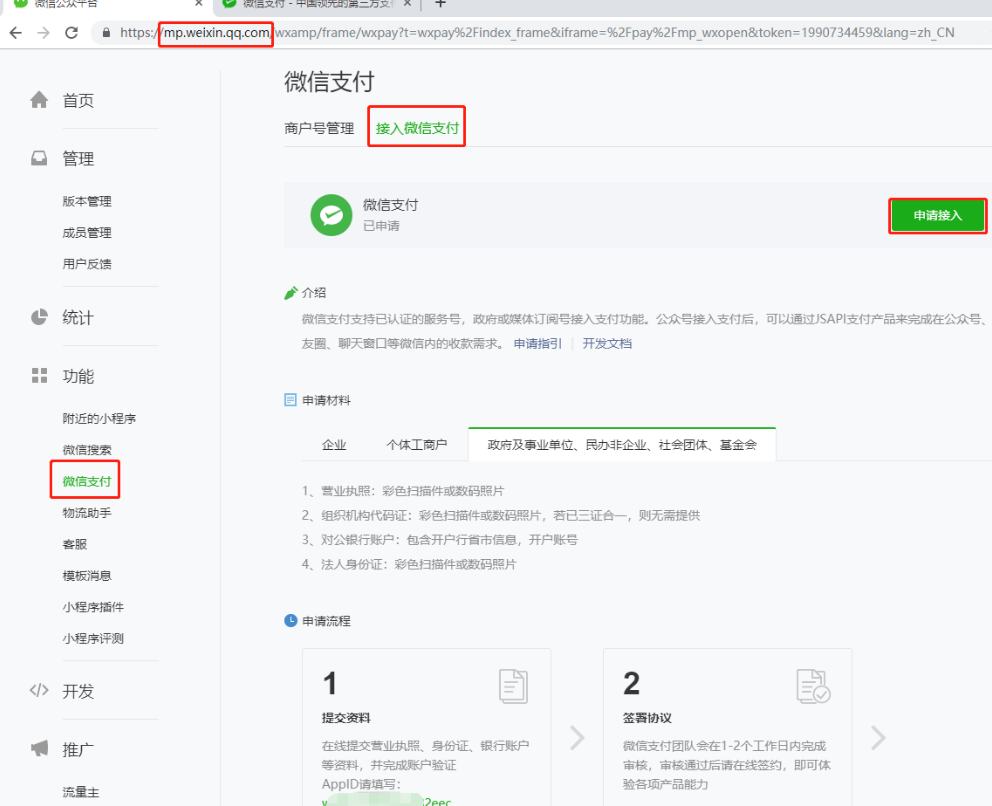Screen dimensions: 992x806
Task: Select the 个体工商户 materials tab
Action: coord(417,445)
